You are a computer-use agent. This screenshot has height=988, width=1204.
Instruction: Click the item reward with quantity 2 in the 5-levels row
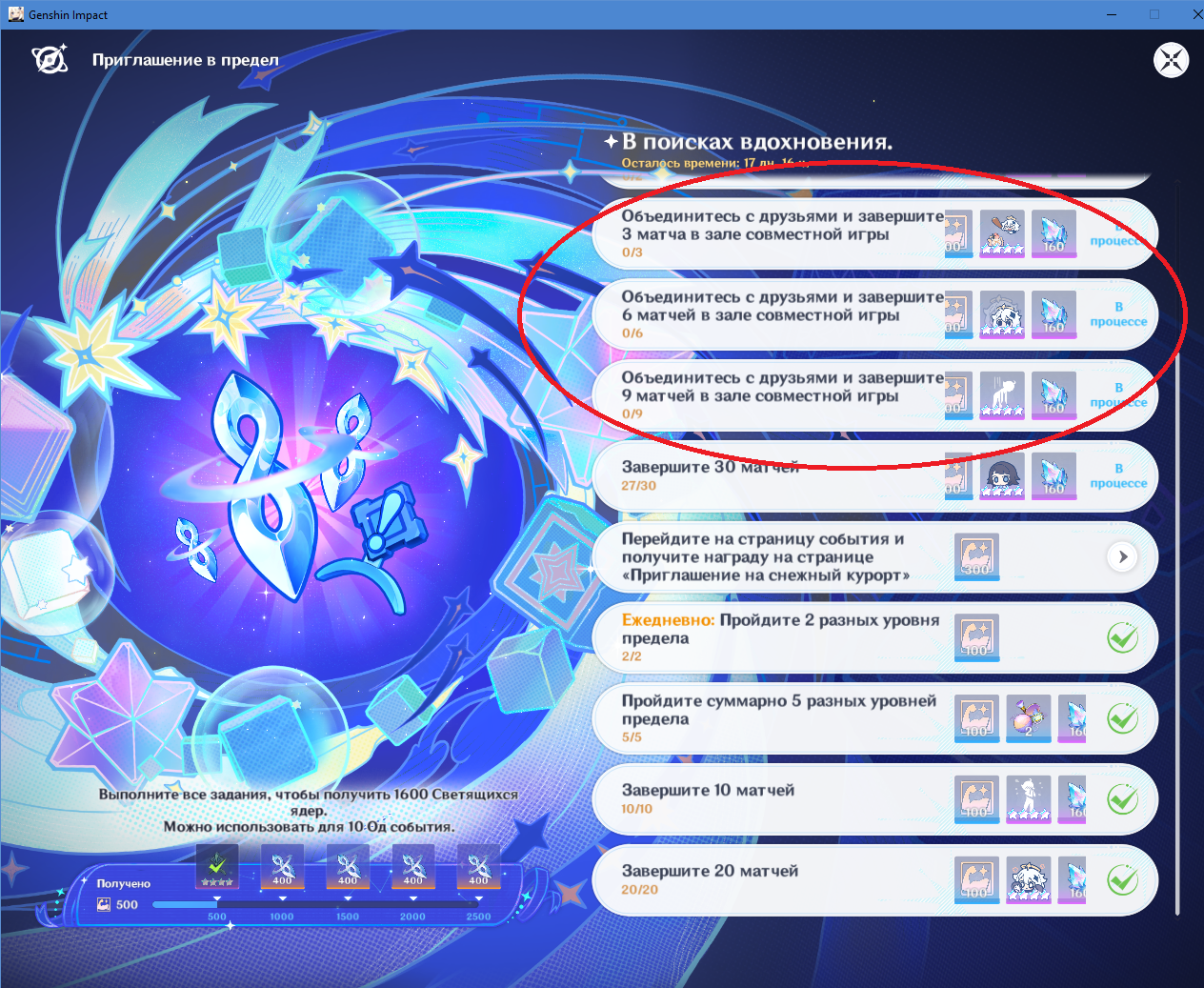(1029, 718)
